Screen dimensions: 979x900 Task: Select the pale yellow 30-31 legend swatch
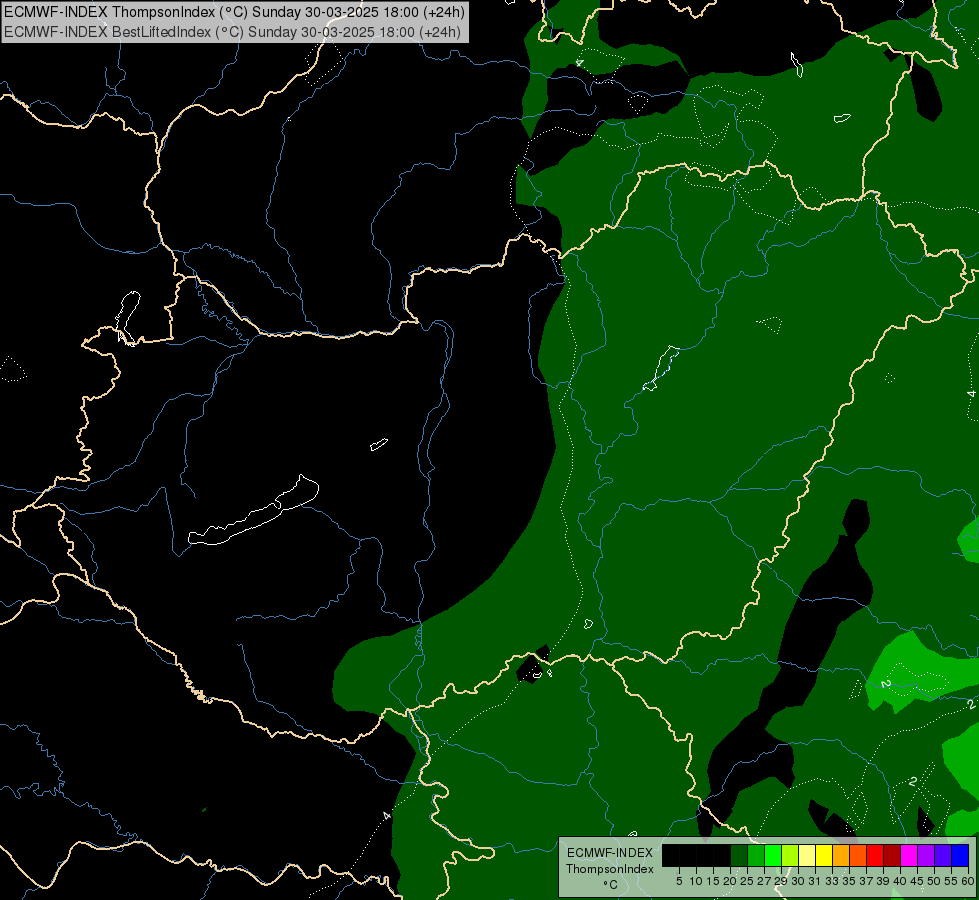807,855
